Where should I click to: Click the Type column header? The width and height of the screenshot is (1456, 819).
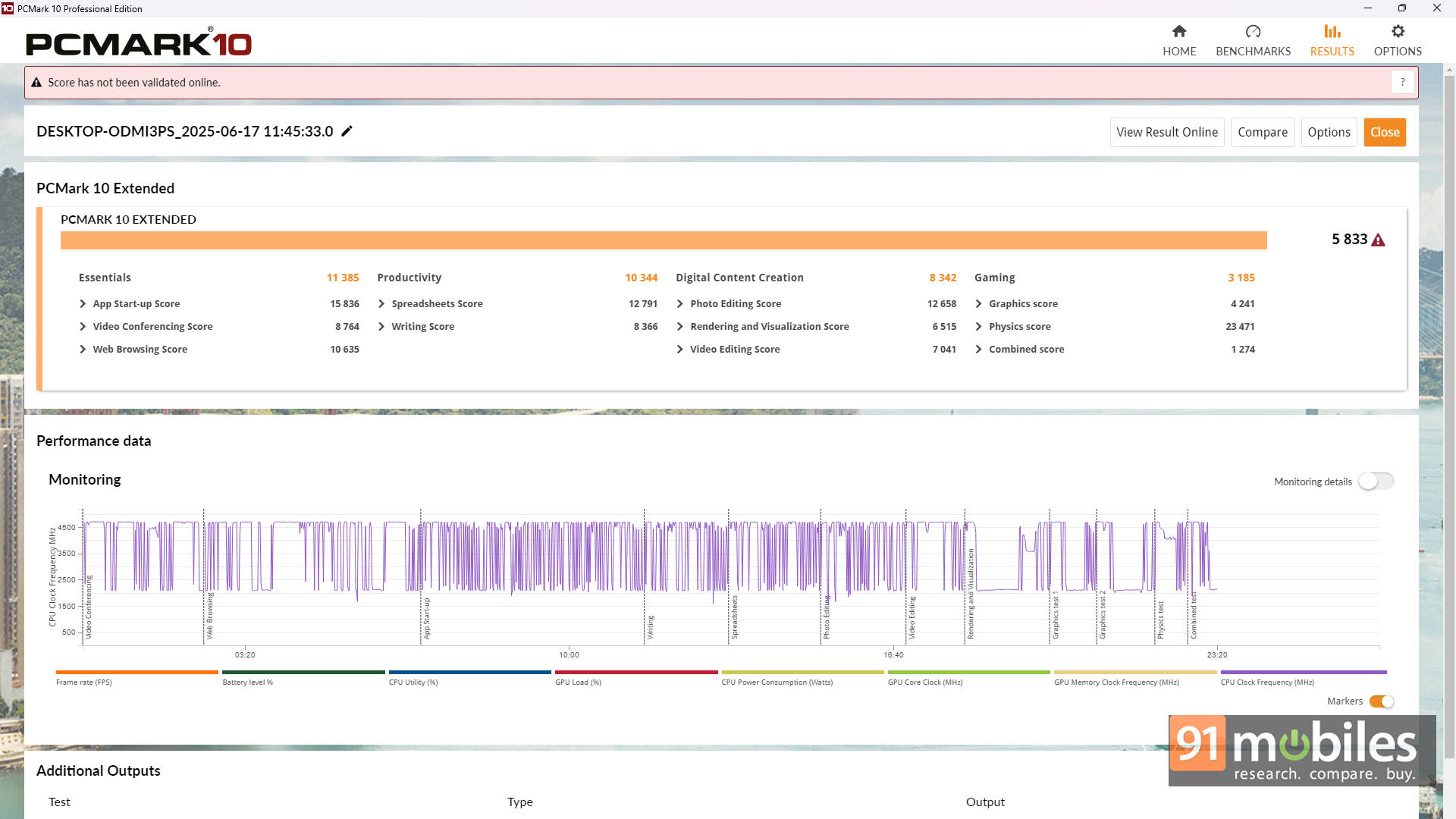520,802
